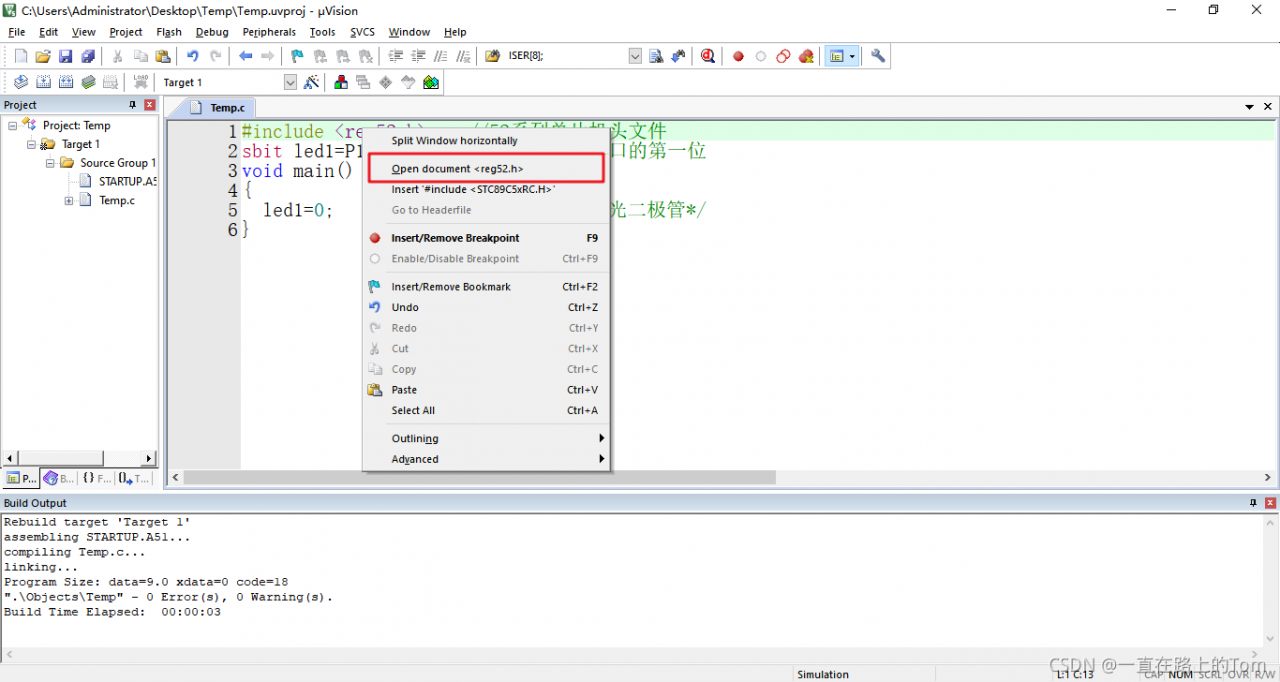The width and height of the screenshot is (1280, 682).
Task: Click the editor horizontal scrollbar thumb
Action: click(480, 478)
